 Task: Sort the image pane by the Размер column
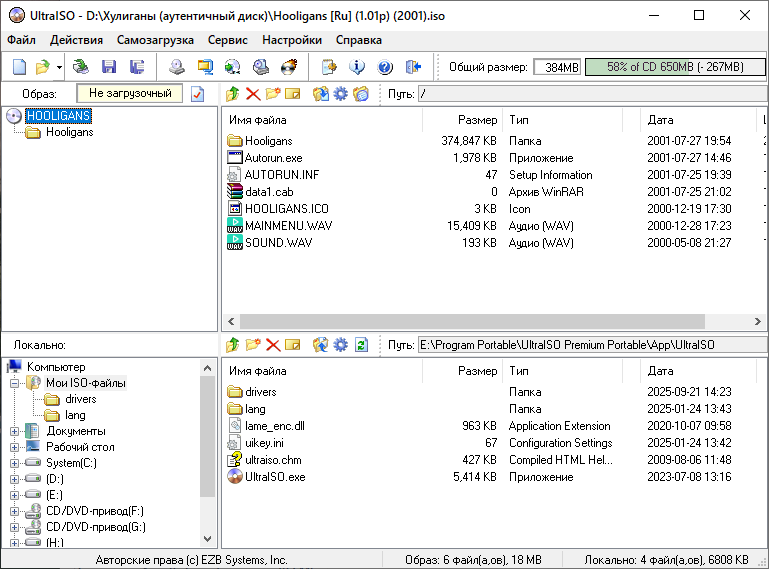[462, 120]
